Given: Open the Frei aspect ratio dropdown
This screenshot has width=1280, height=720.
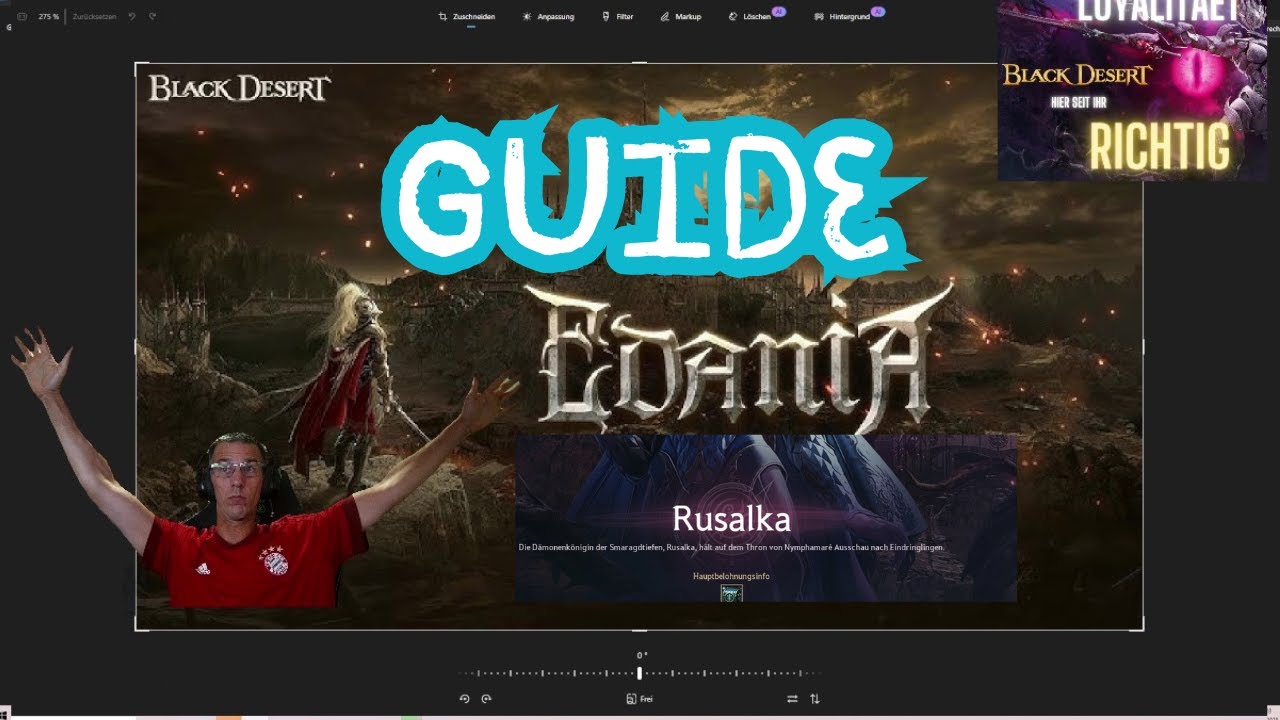Looking at the screenshot, I should click(x=640, y=699).
